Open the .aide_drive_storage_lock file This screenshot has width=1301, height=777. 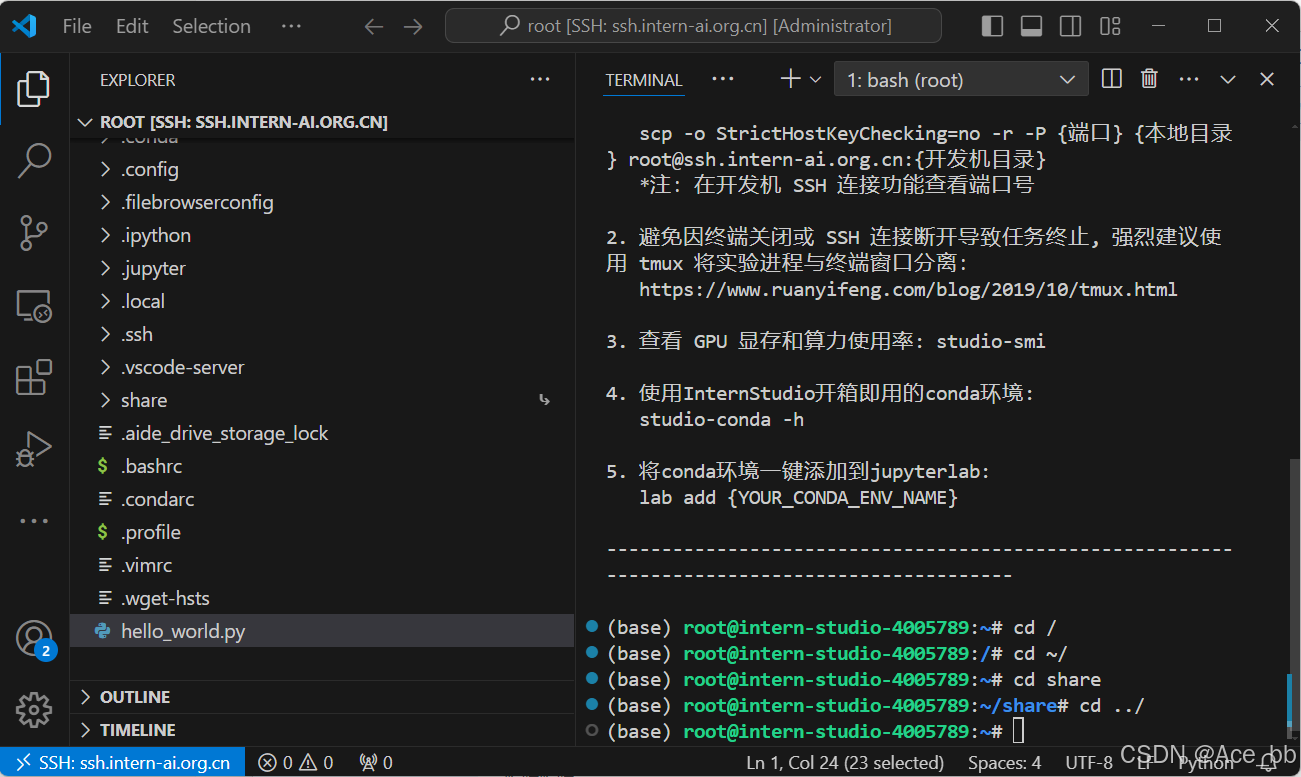pos(322,433)
